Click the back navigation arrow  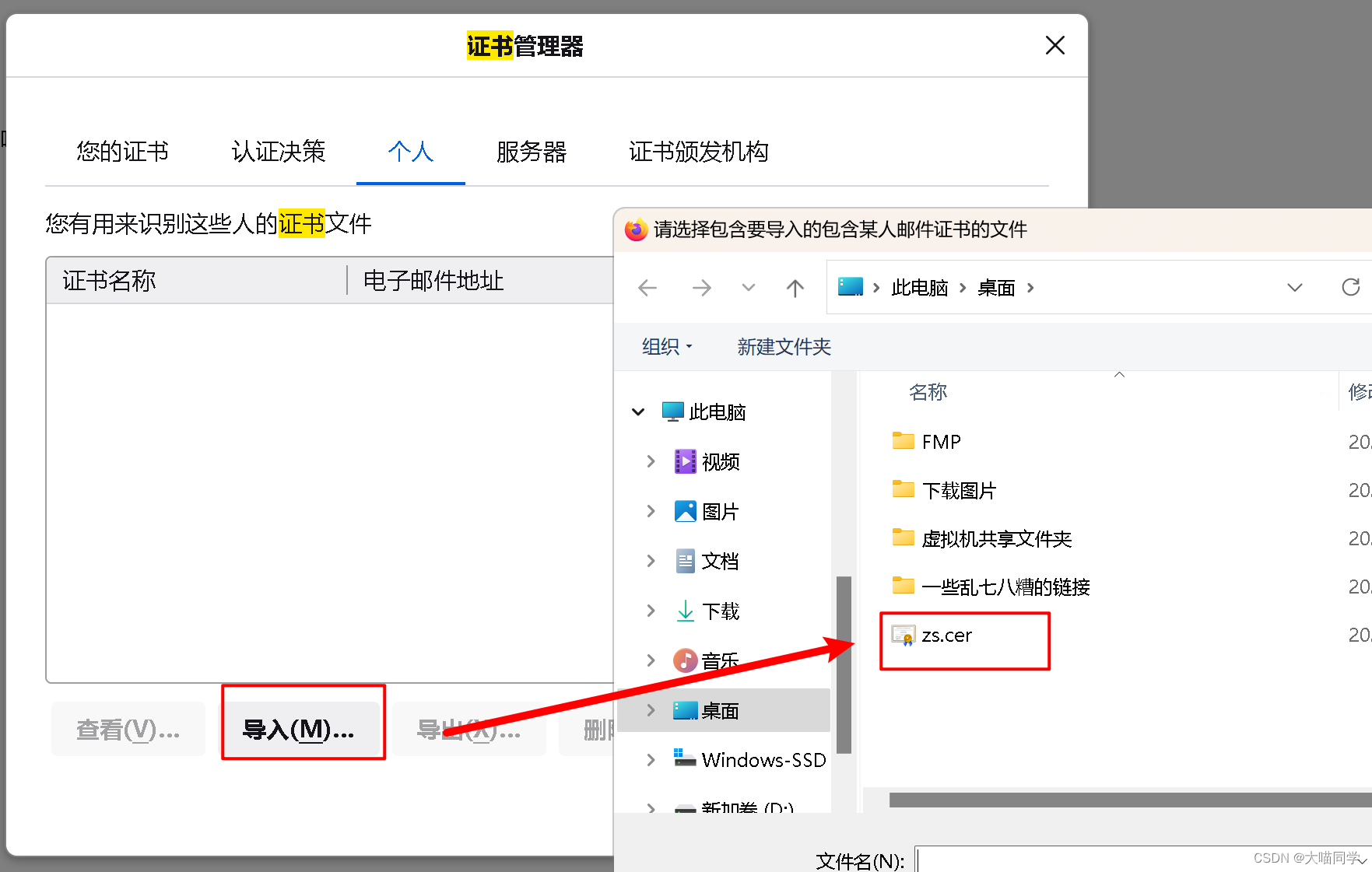(x=647, y=287)
